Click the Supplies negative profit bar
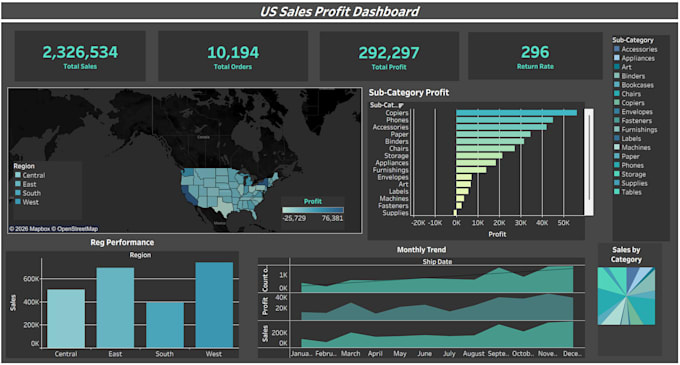Image resolution: width=680 pixels, height=365 pixels. tap(455, 213)
